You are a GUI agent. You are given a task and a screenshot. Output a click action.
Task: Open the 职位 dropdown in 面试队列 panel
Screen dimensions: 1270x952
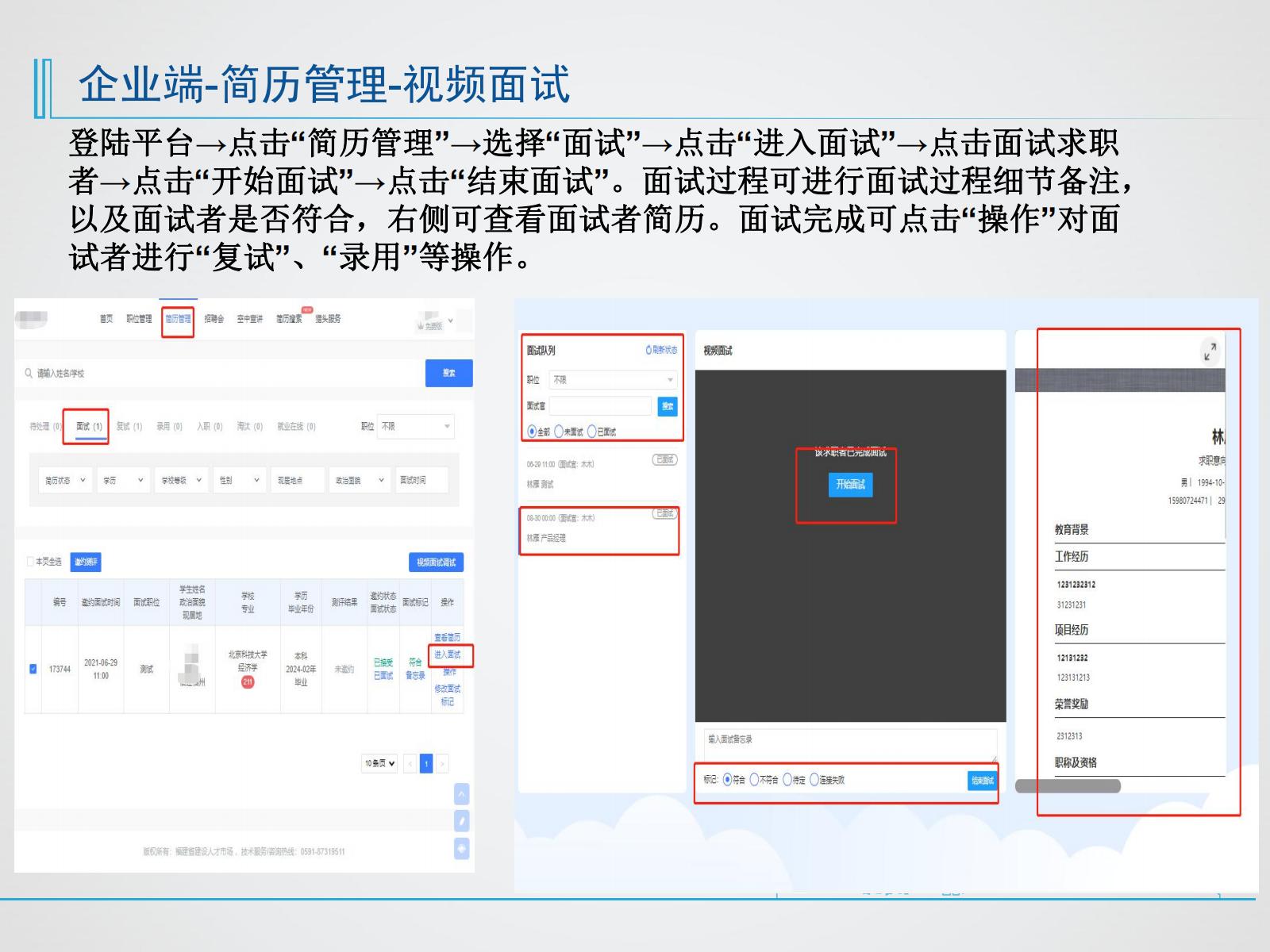613,380
